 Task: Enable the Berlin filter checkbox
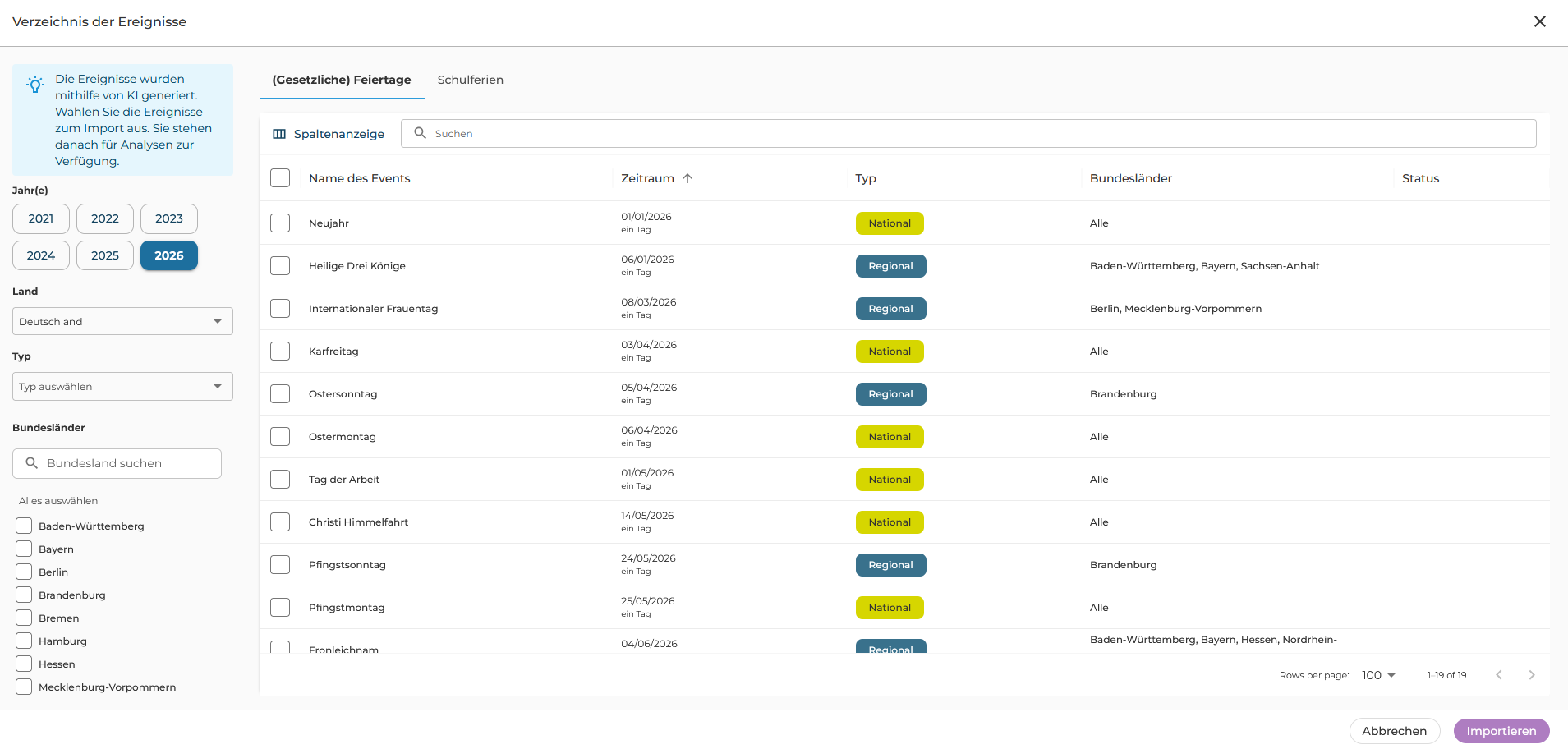(x=24, y=572)
